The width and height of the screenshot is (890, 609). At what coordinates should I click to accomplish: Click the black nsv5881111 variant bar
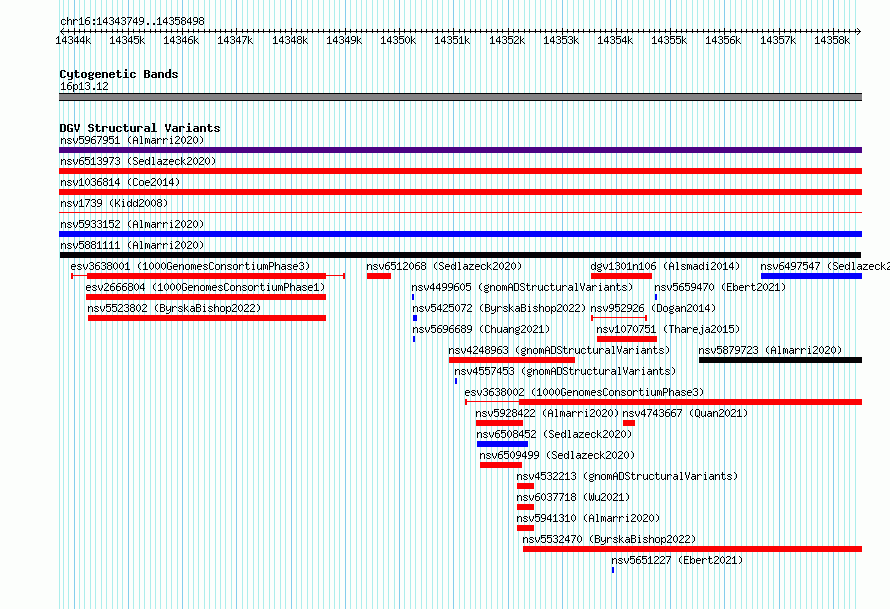coord(460,255)
